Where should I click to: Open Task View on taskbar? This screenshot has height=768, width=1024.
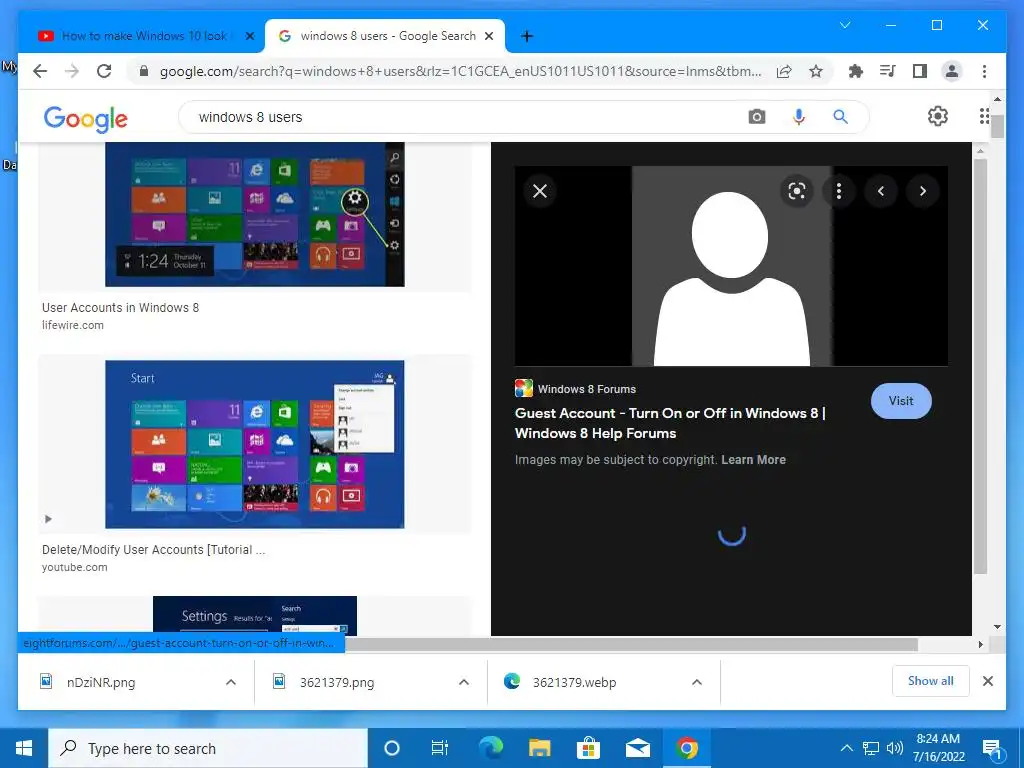pos(440,748)
